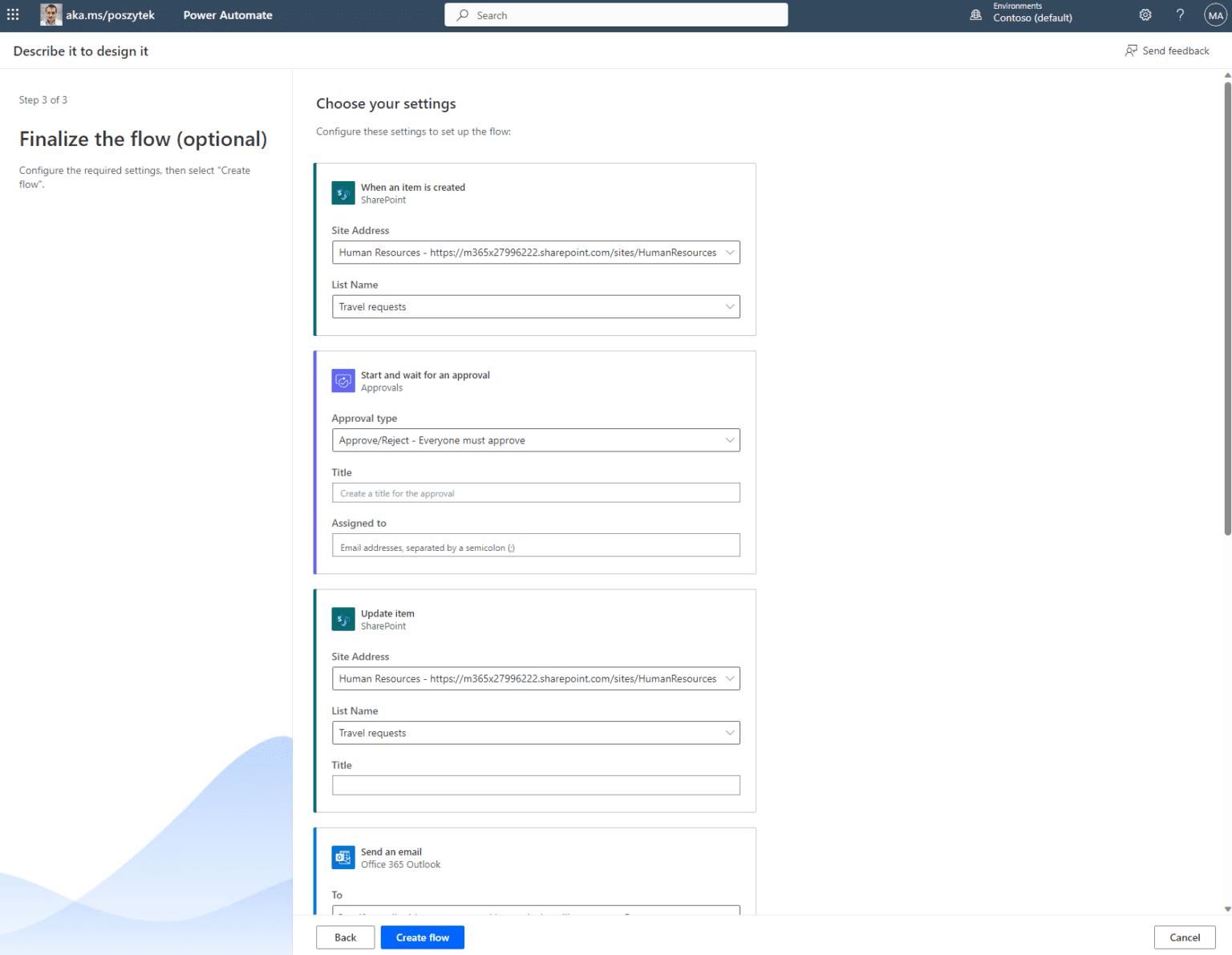Click the approval Title input field
This screenshot has width=1232, height=955.
click(536, 493)
